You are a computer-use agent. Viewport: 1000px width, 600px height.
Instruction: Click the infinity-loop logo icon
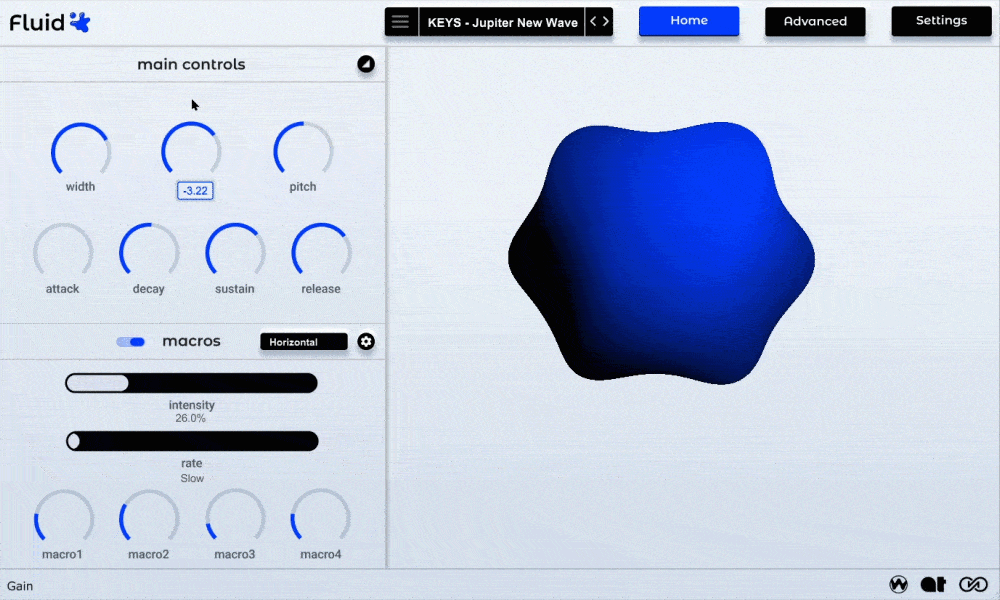973,584
